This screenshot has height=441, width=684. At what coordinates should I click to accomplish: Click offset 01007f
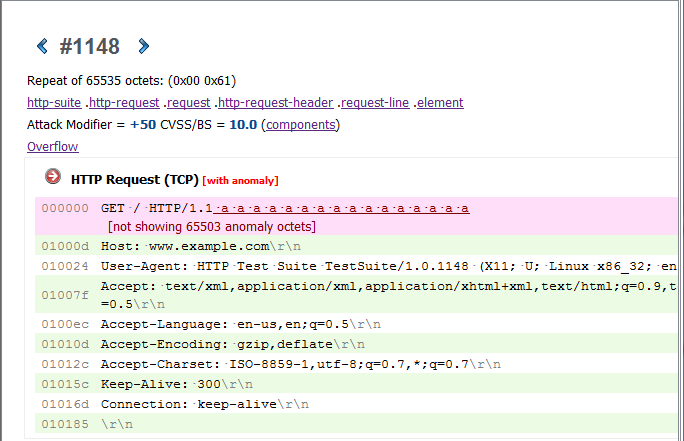click(65, 295)
